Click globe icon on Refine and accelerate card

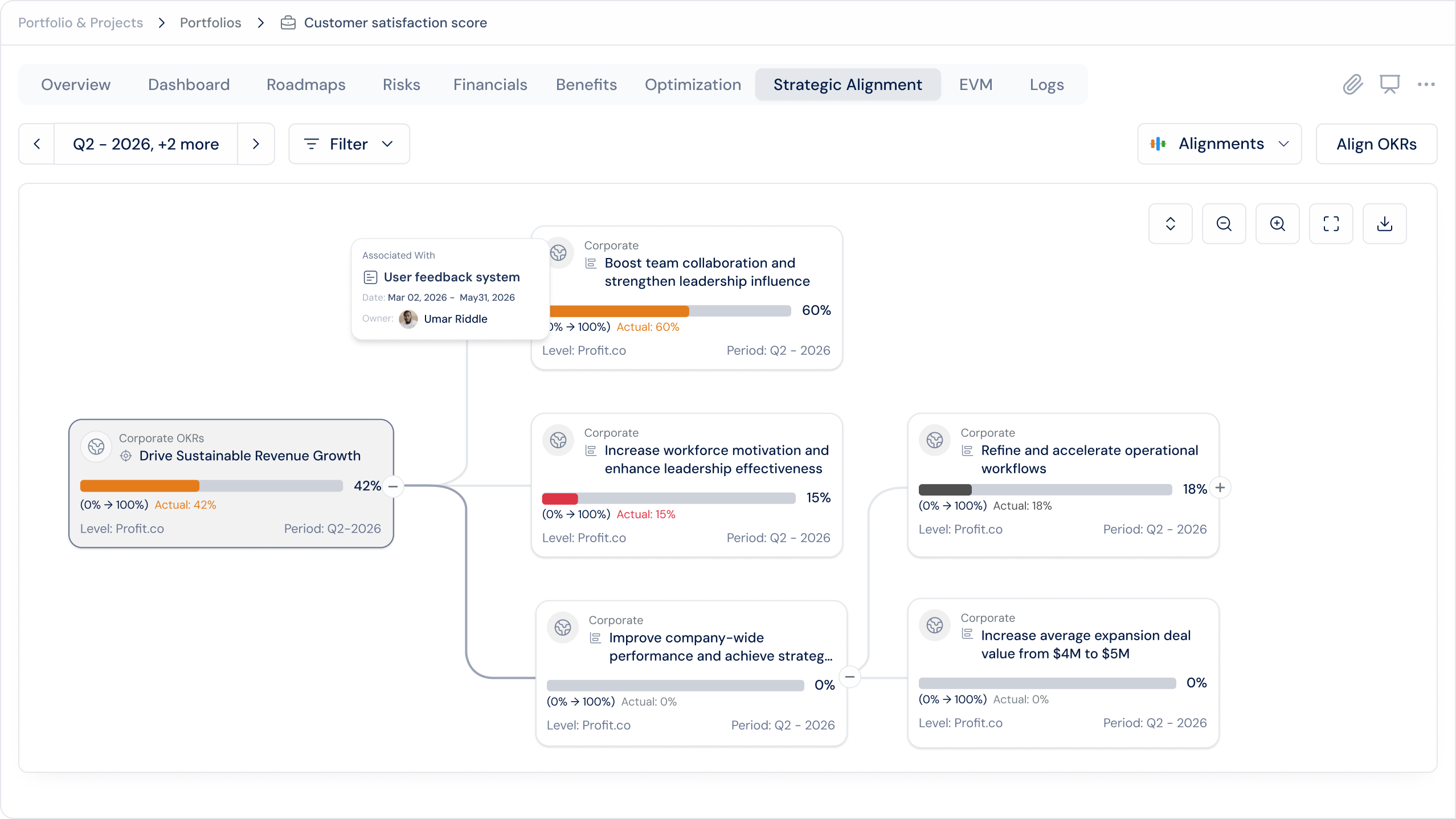(x=935, y=440)
